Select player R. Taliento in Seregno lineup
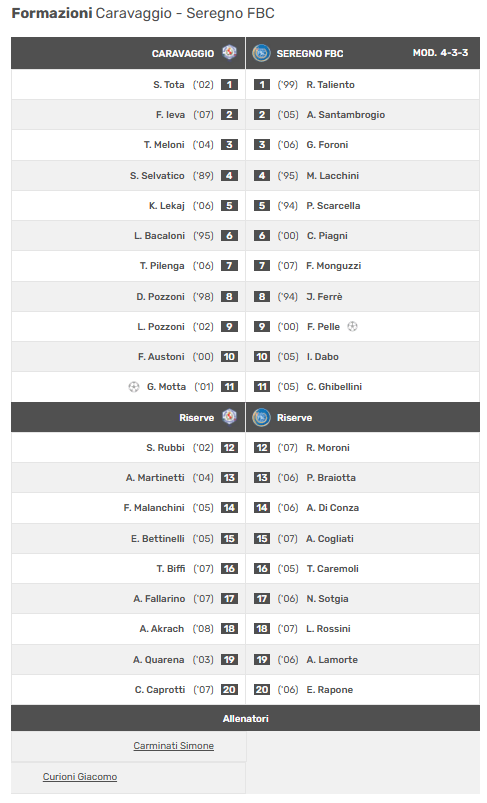This screenshot has height=803, width=487. [x=330, y=84]
